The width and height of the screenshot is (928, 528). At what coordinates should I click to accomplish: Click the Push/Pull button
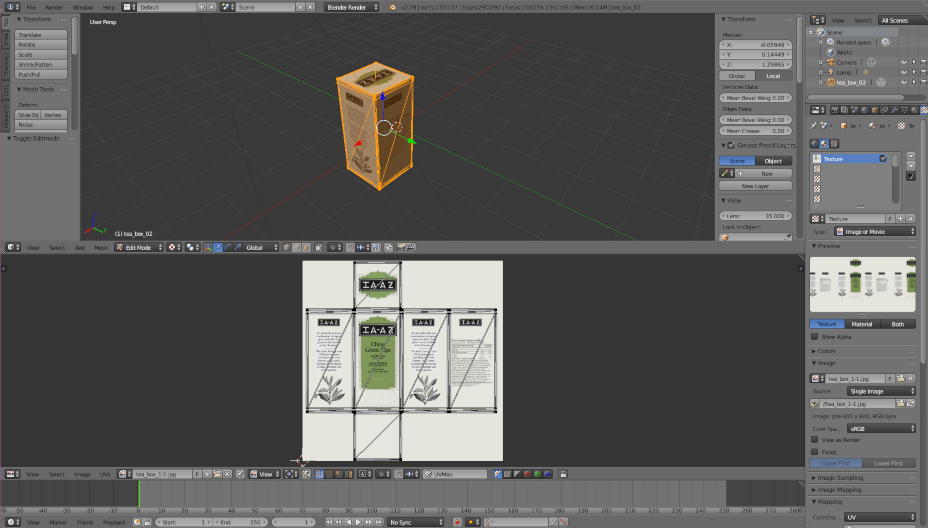click(41, 74)
